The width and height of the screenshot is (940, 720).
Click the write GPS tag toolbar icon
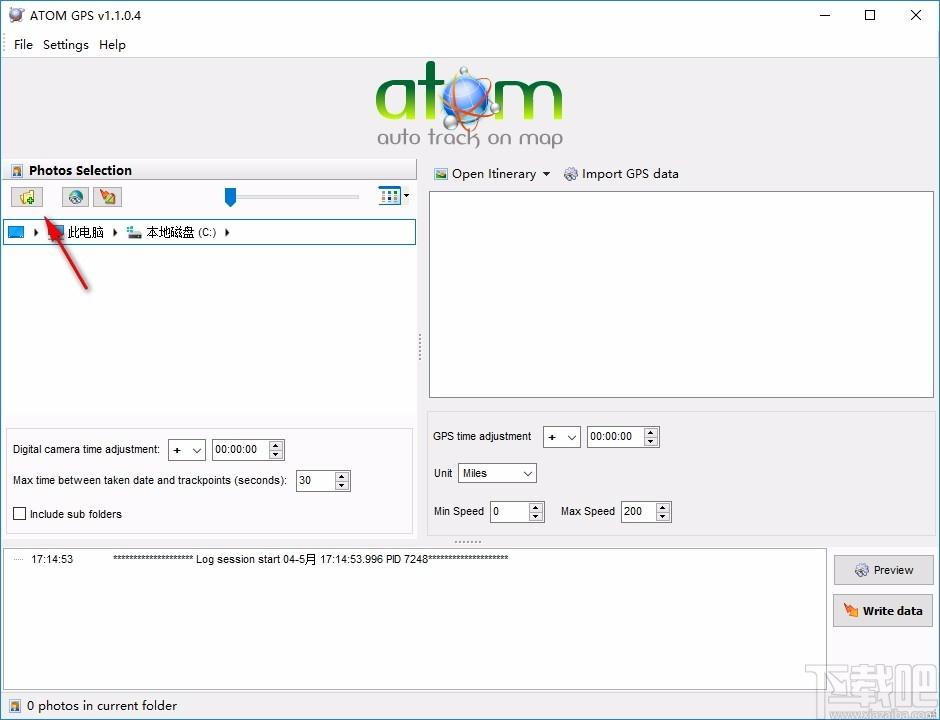(107, 197)
